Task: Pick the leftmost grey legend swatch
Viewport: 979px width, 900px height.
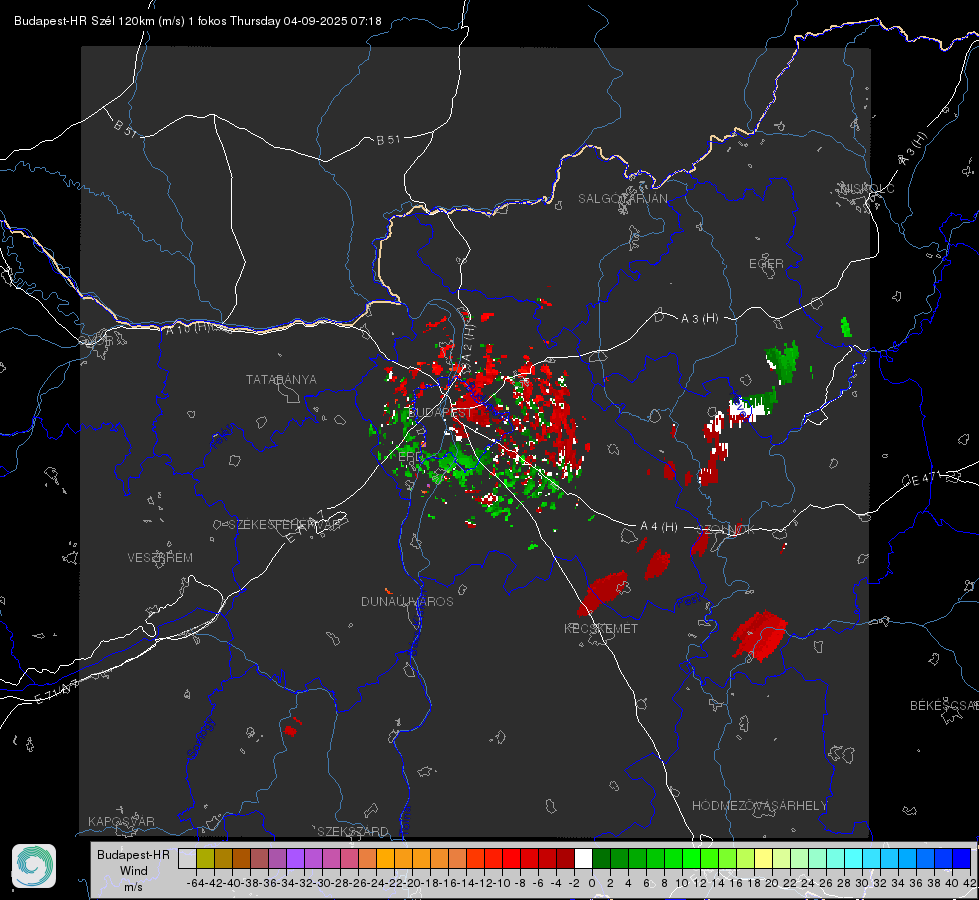Action: pyautogui.click(x=187, y=858)
